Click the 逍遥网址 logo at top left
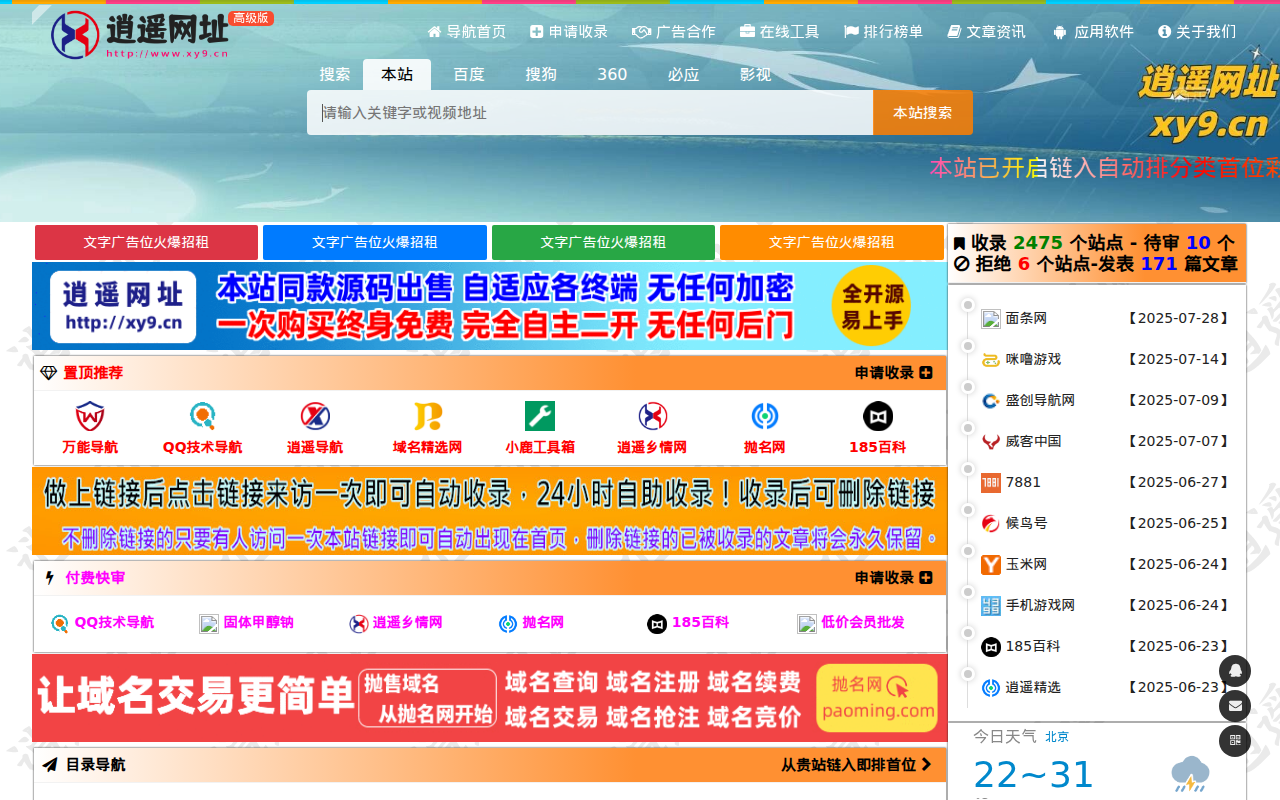The image size is (1280, 800). click(x=140, y=35)
